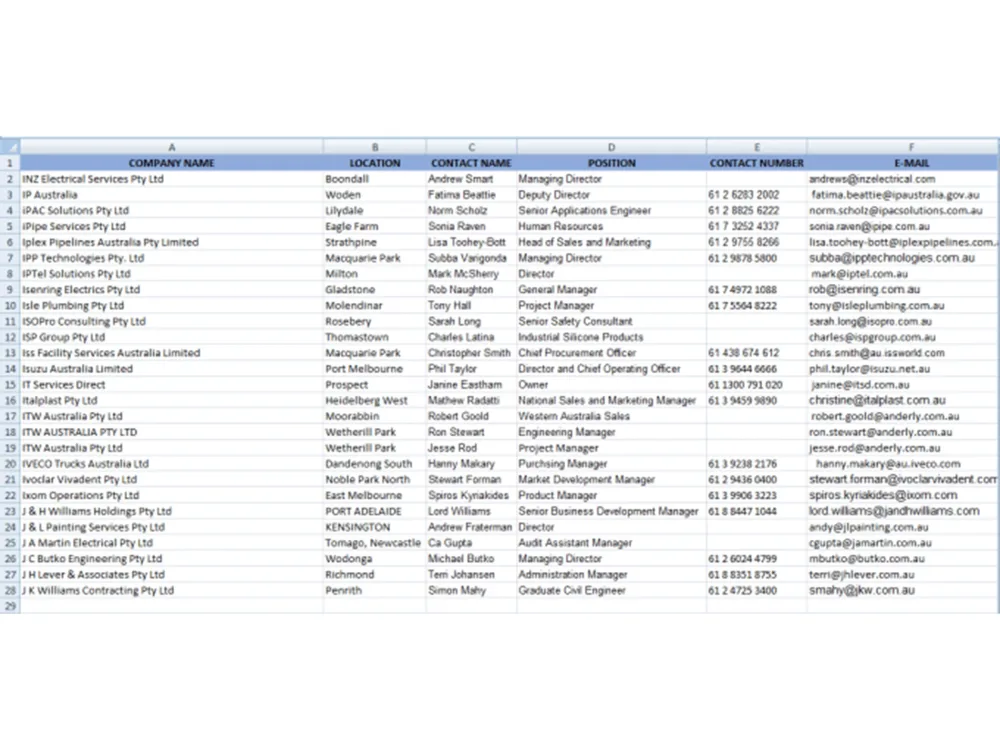Screen dimensions: 1000x750
Task: Click position Senior Applications Engineer
Action: click(612, 210)
